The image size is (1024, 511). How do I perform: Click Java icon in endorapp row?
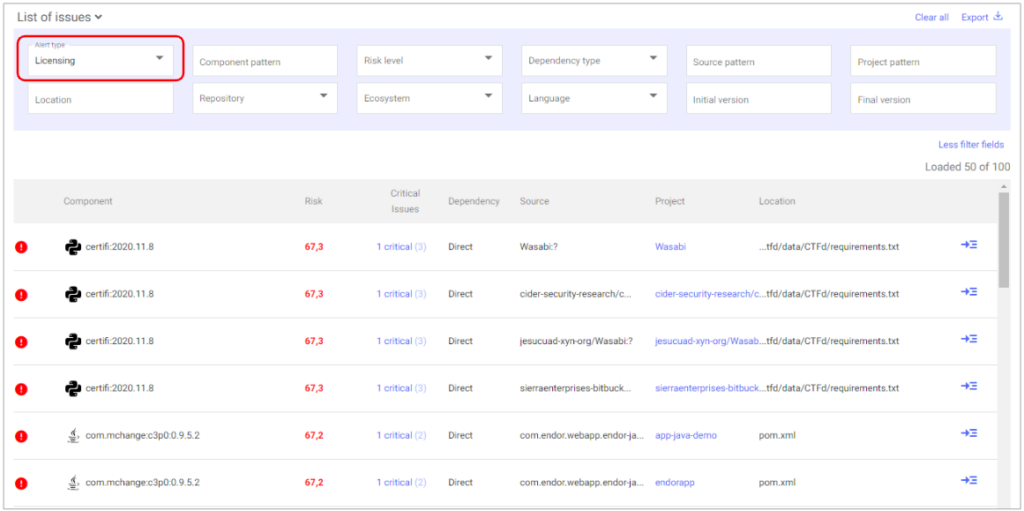(x=73, y=482)
